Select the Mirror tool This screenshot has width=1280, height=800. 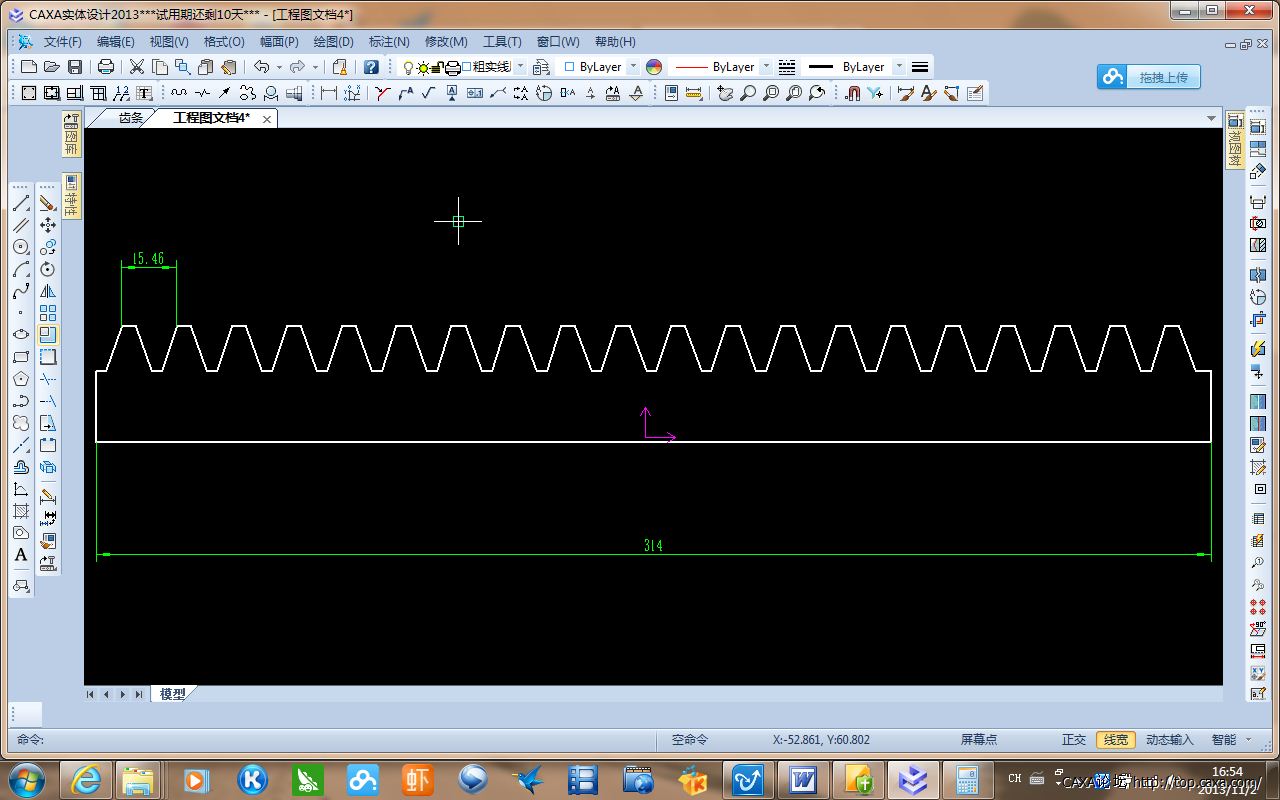click(x=48, y=291)
